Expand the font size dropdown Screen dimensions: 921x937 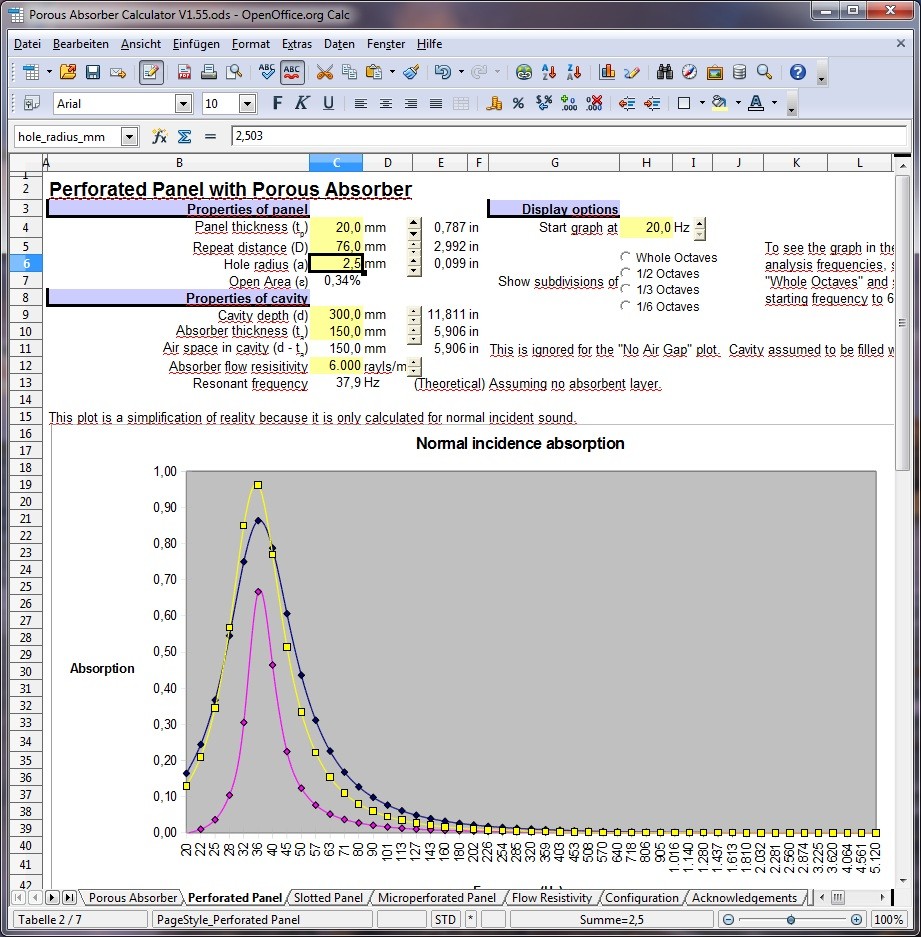tap(247, 103)
